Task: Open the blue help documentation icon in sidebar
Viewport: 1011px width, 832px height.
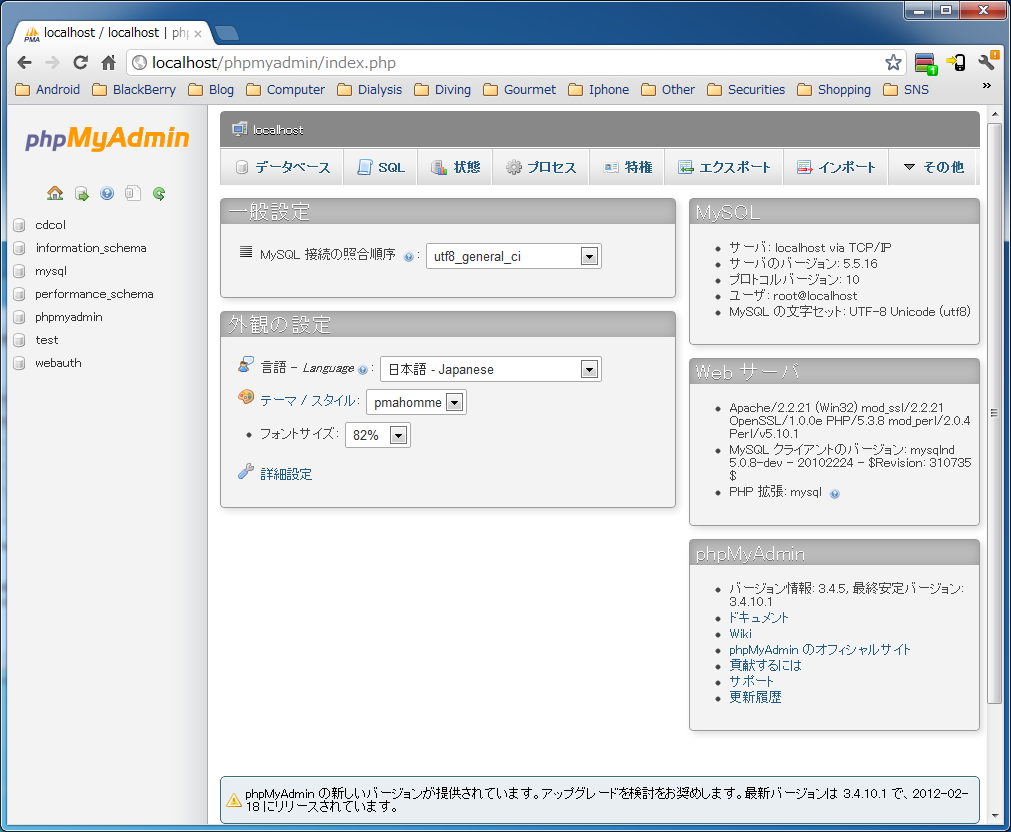Action: (107, 193)
